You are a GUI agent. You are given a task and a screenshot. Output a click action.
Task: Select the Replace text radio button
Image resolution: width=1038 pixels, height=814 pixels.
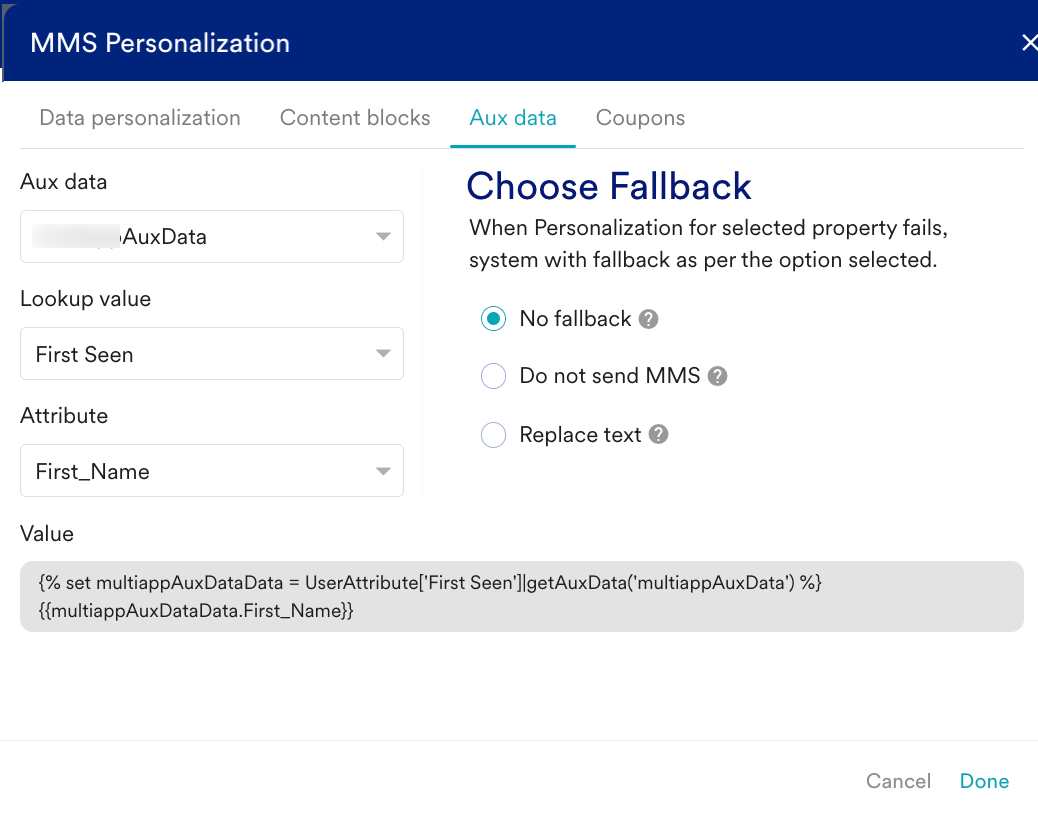coord(493,435)
